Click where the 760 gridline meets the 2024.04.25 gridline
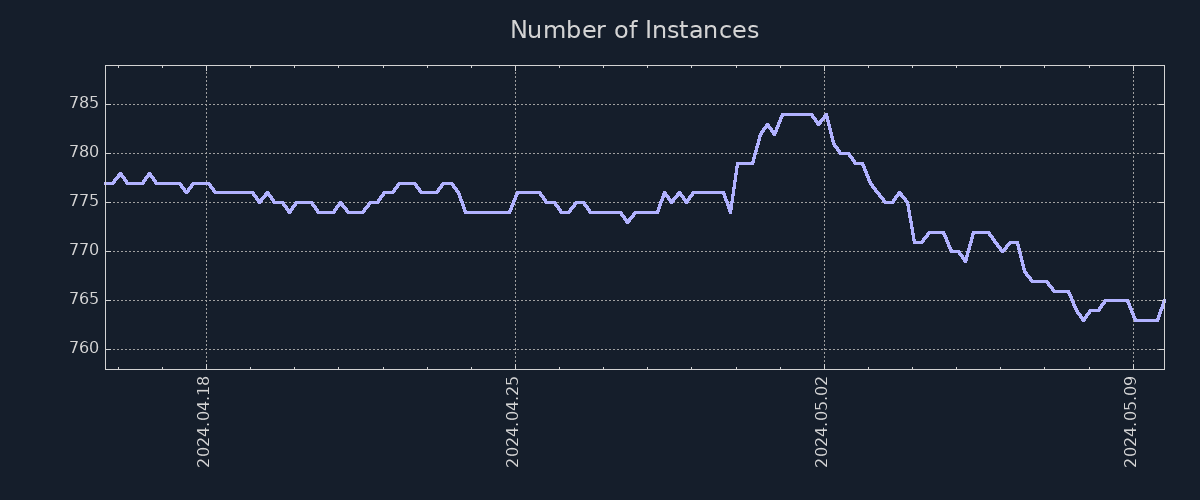Screen dimensions: 1200x500 [515, 349]
